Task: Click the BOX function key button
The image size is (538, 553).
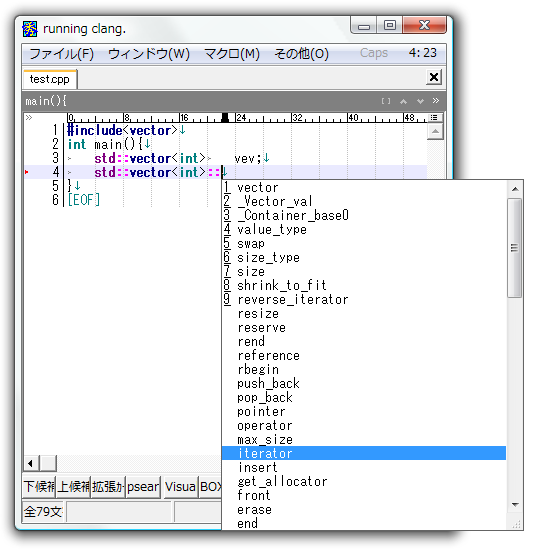Action: [211, 487]
